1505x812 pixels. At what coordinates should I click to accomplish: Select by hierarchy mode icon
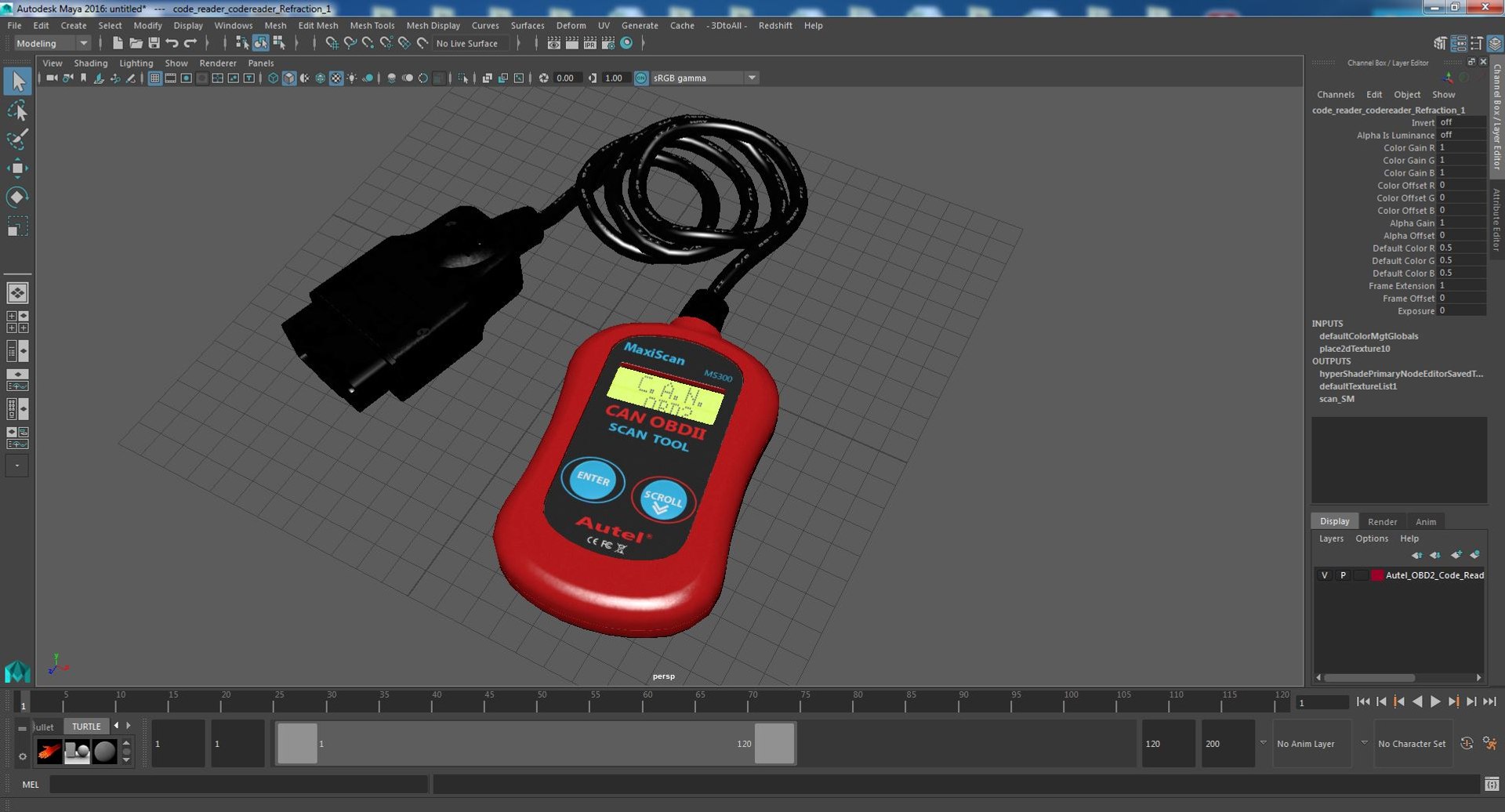242,43
